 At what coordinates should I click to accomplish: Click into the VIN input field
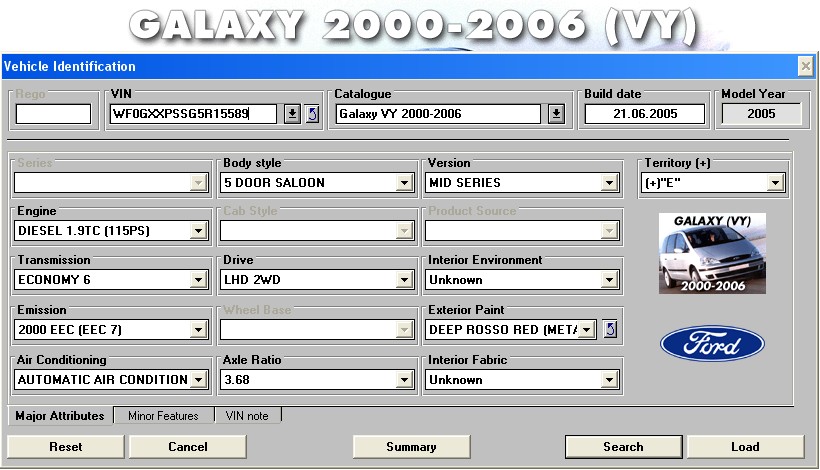[x=193, y=114]
